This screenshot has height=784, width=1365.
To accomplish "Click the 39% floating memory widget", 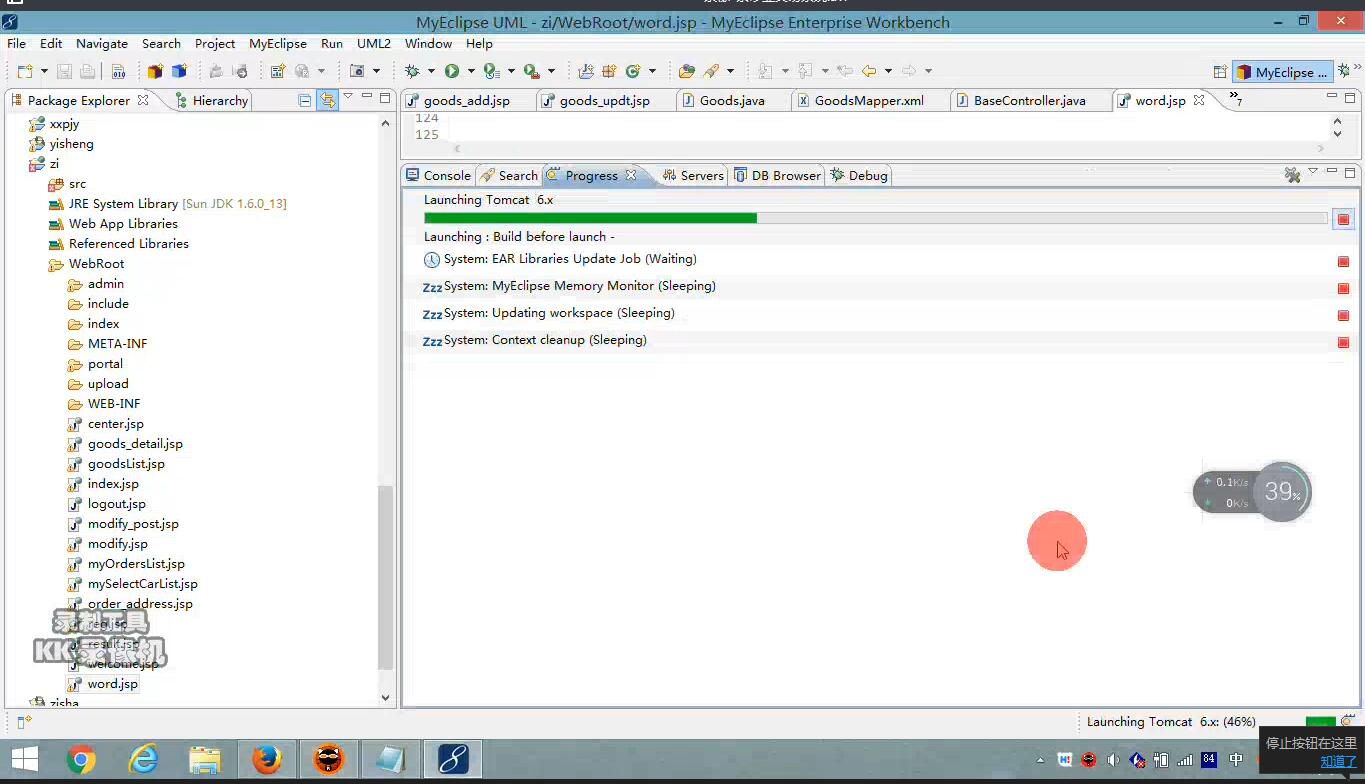I will click(x=1283, y=491).
